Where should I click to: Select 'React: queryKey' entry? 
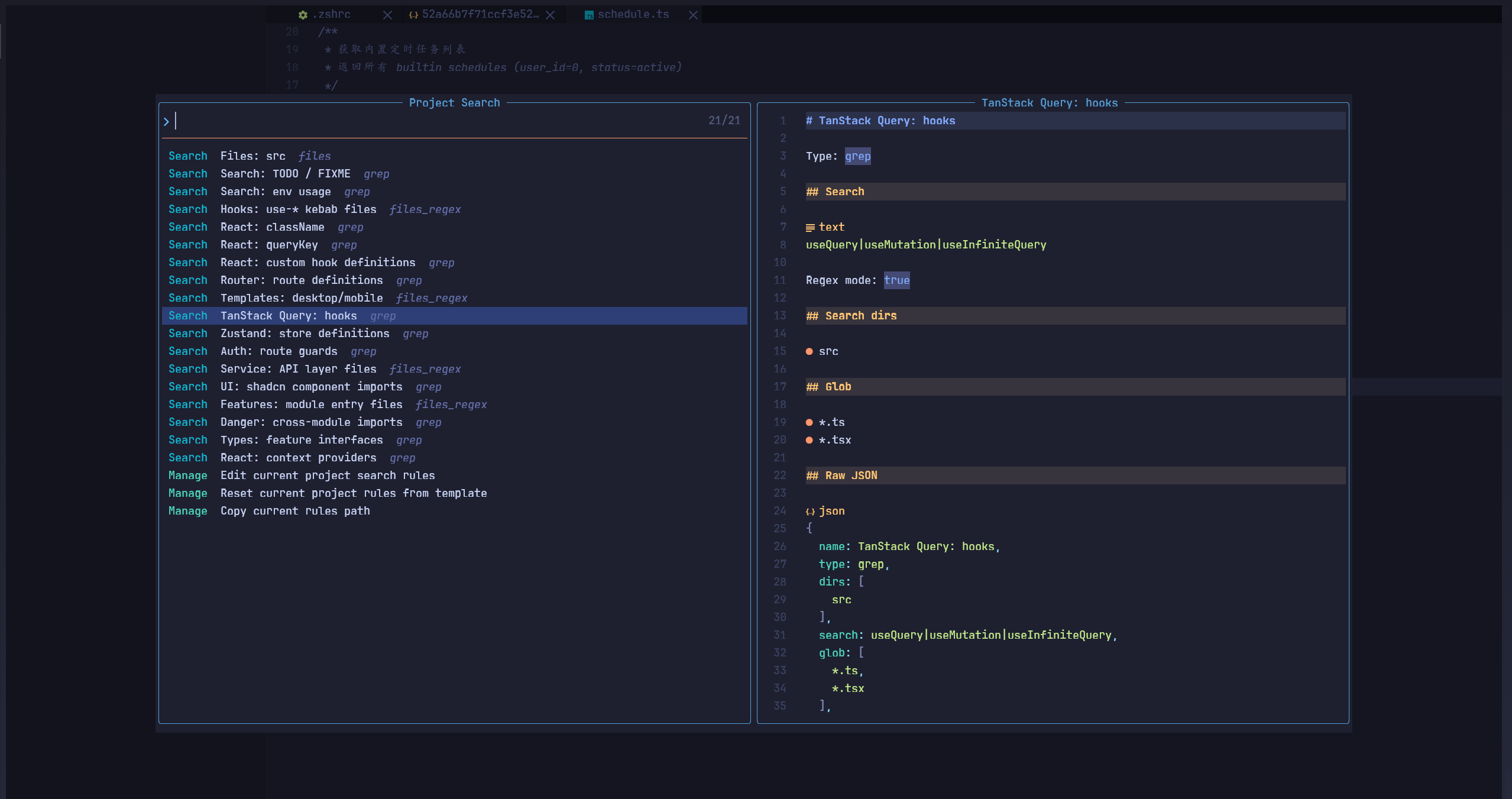(x=454, y=245)
